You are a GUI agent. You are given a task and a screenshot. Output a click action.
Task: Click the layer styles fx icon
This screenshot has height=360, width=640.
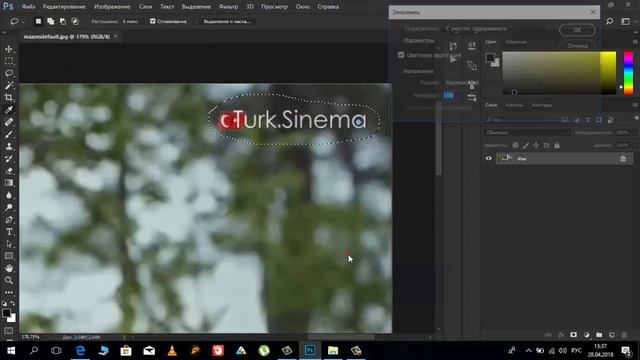coord(561,335)
